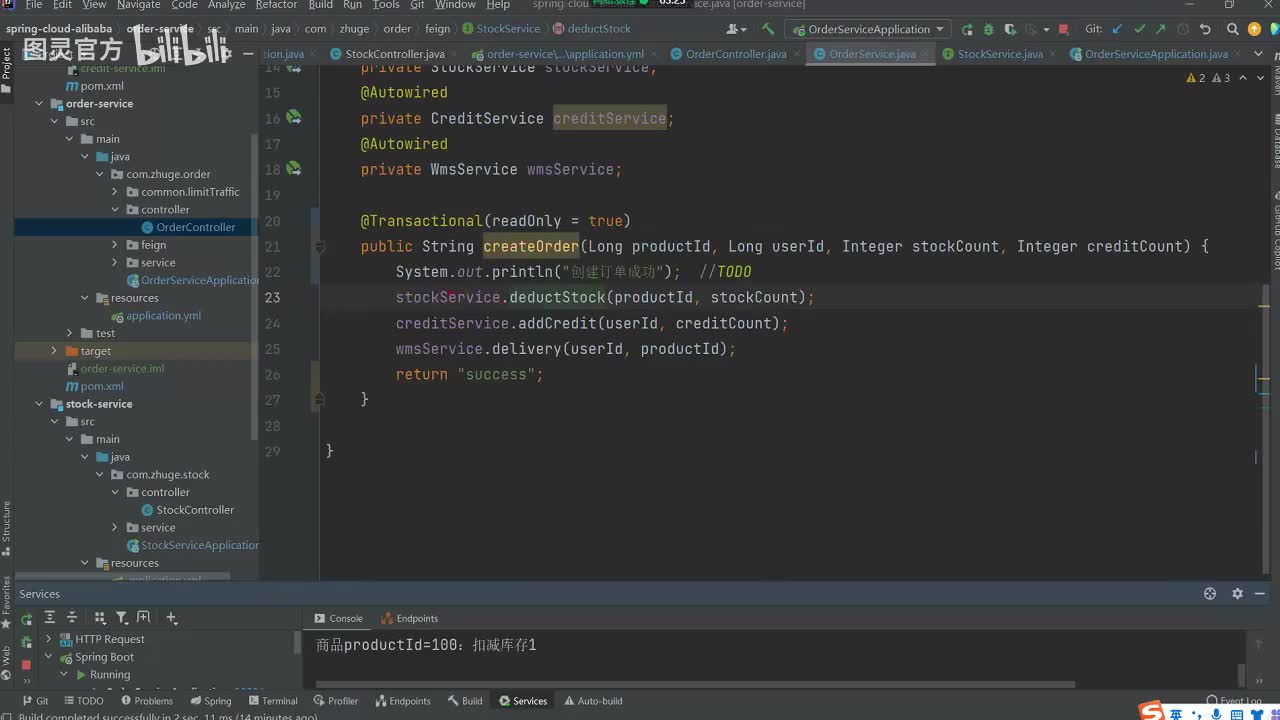This screenshot has height=720, width=1280.
Task: Click the gutter bean icon on line 16
Action: (294, 117)
